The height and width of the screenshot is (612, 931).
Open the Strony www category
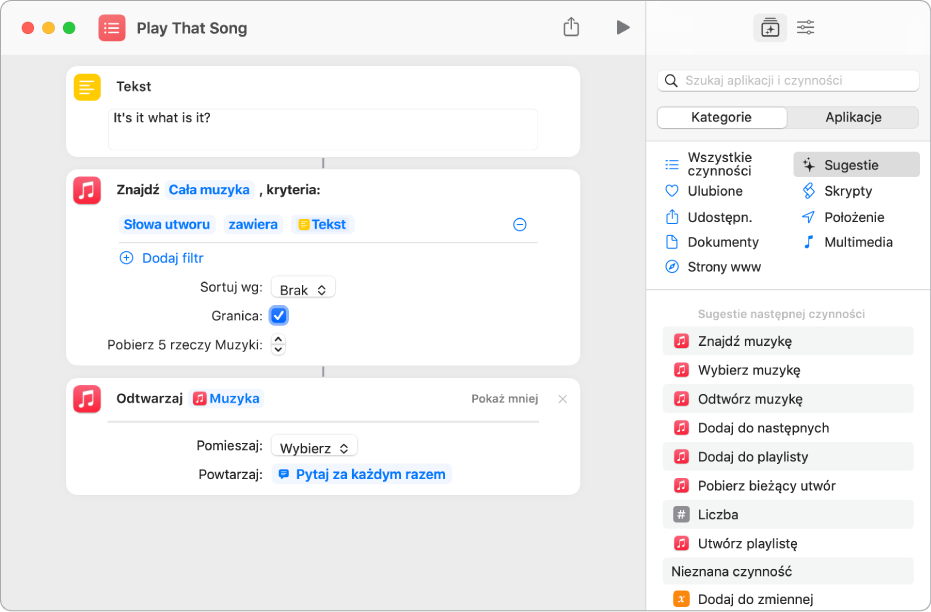[712, 267]
